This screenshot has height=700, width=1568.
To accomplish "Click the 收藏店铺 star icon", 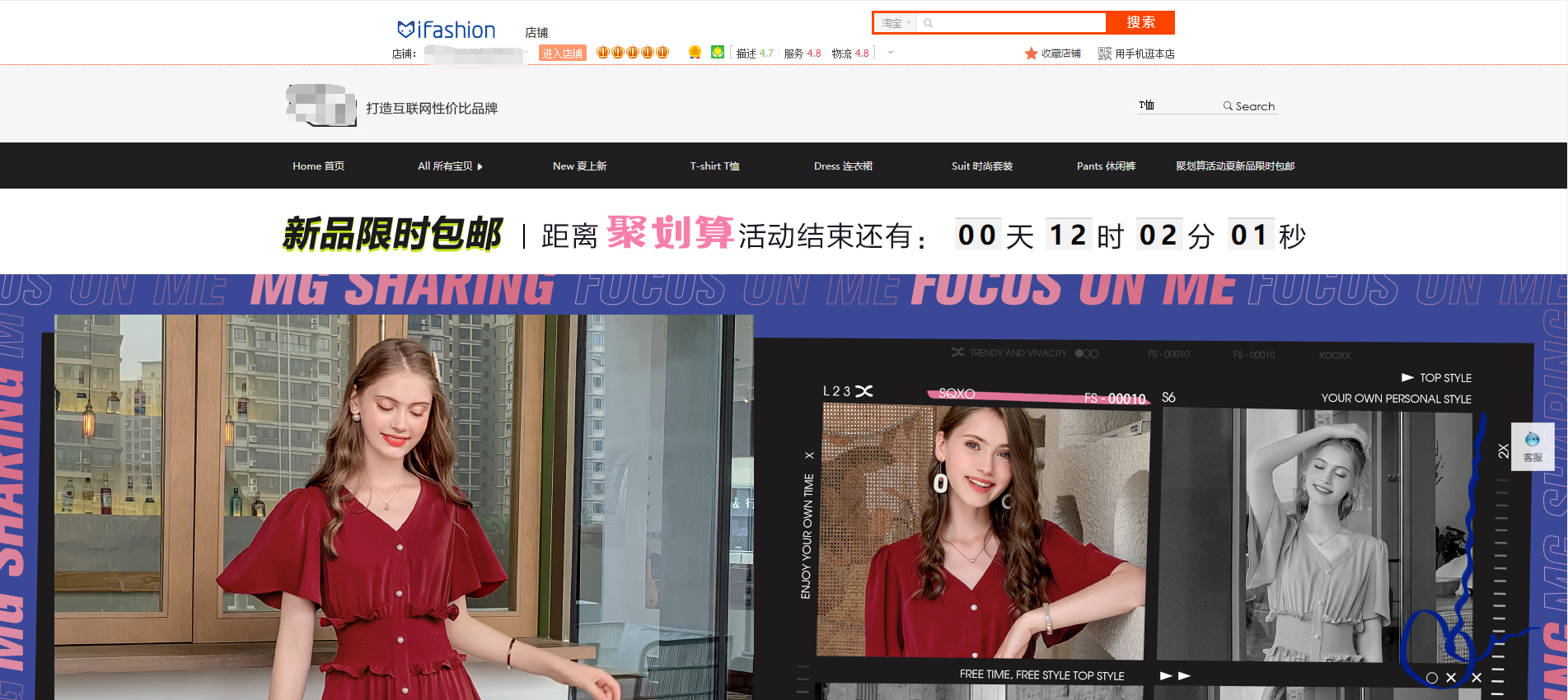I will pos(1031,54).
